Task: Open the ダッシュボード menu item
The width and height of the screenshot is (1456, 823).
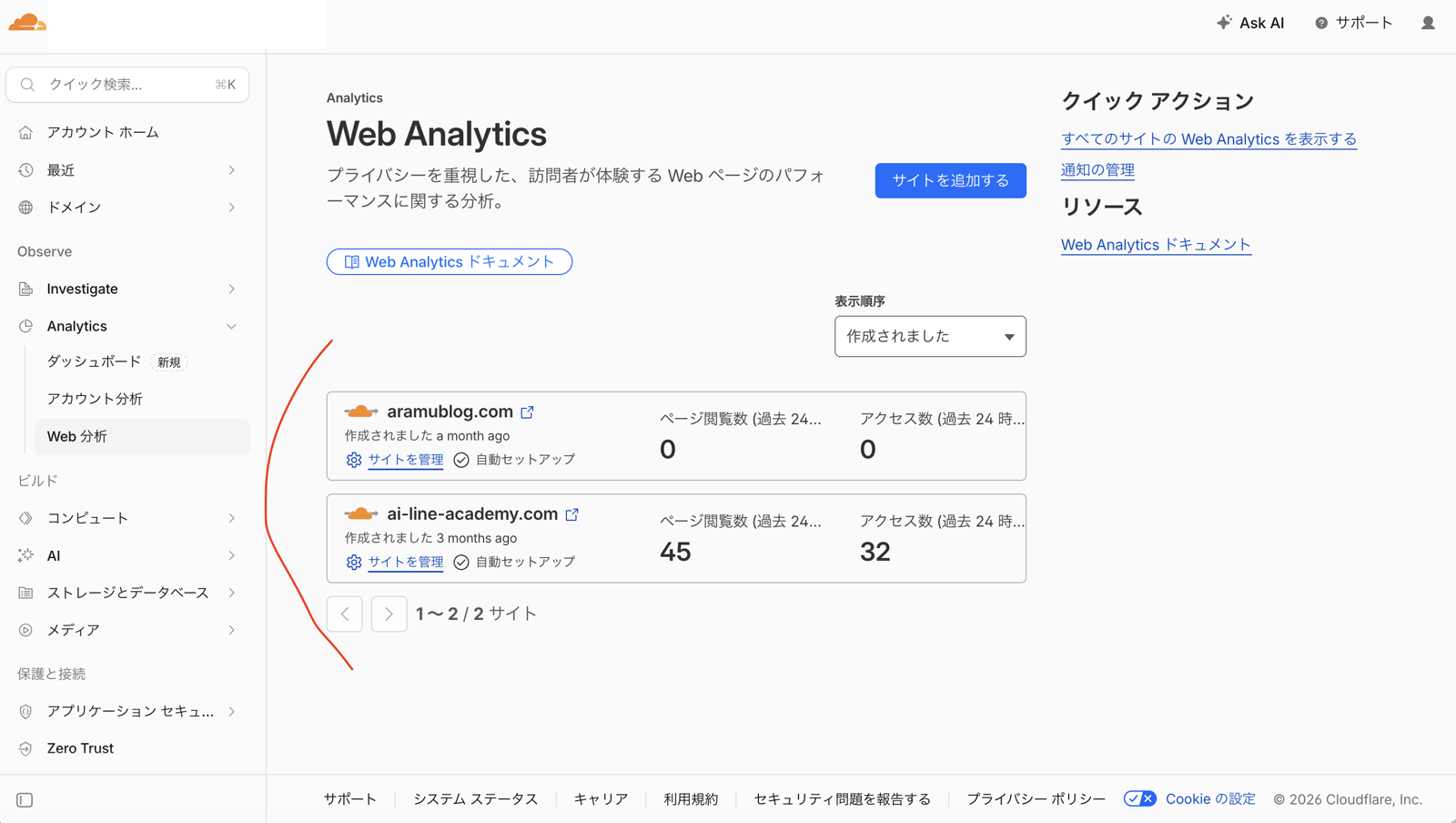Action: (x=142, y=361)
